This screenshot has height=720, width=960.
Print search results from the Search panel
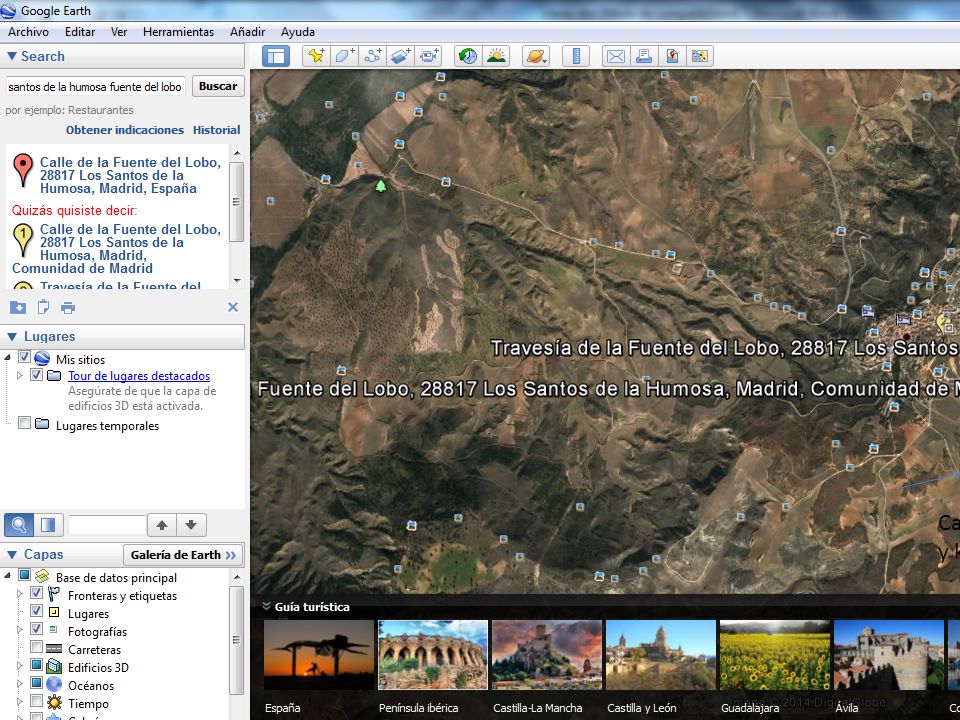click(x=68, y=307)
